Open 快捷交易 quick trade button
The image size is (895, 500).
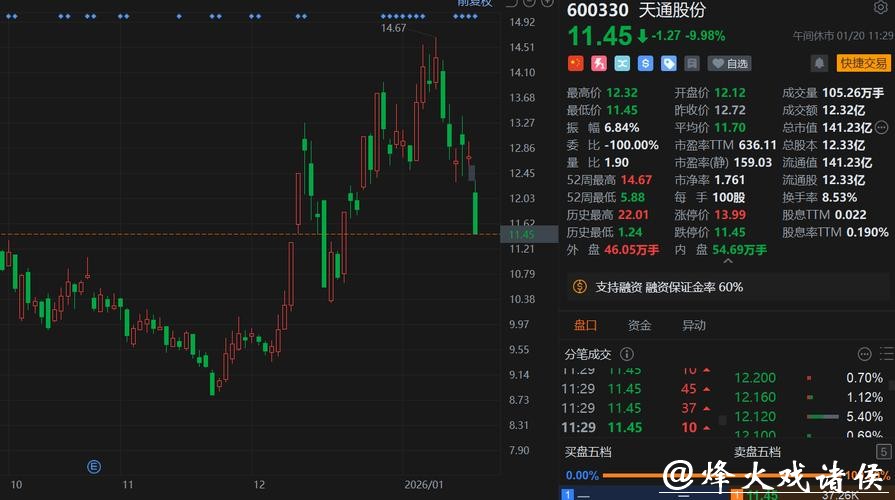(863, 63)
